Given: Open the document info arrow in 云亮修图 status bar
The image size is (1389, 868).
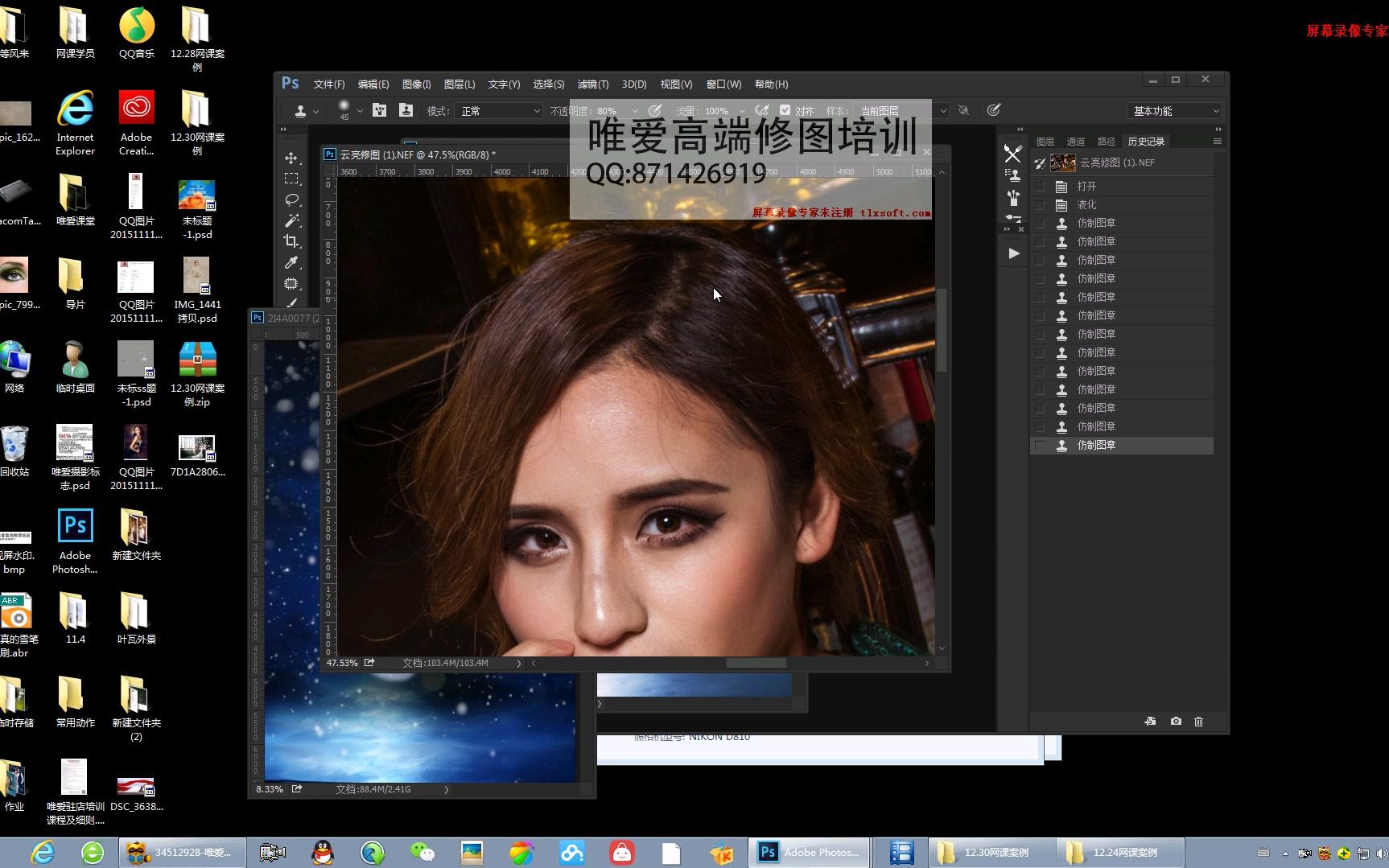Looking at the screenshot, I should pyautogui.click(x=518, y=663).
